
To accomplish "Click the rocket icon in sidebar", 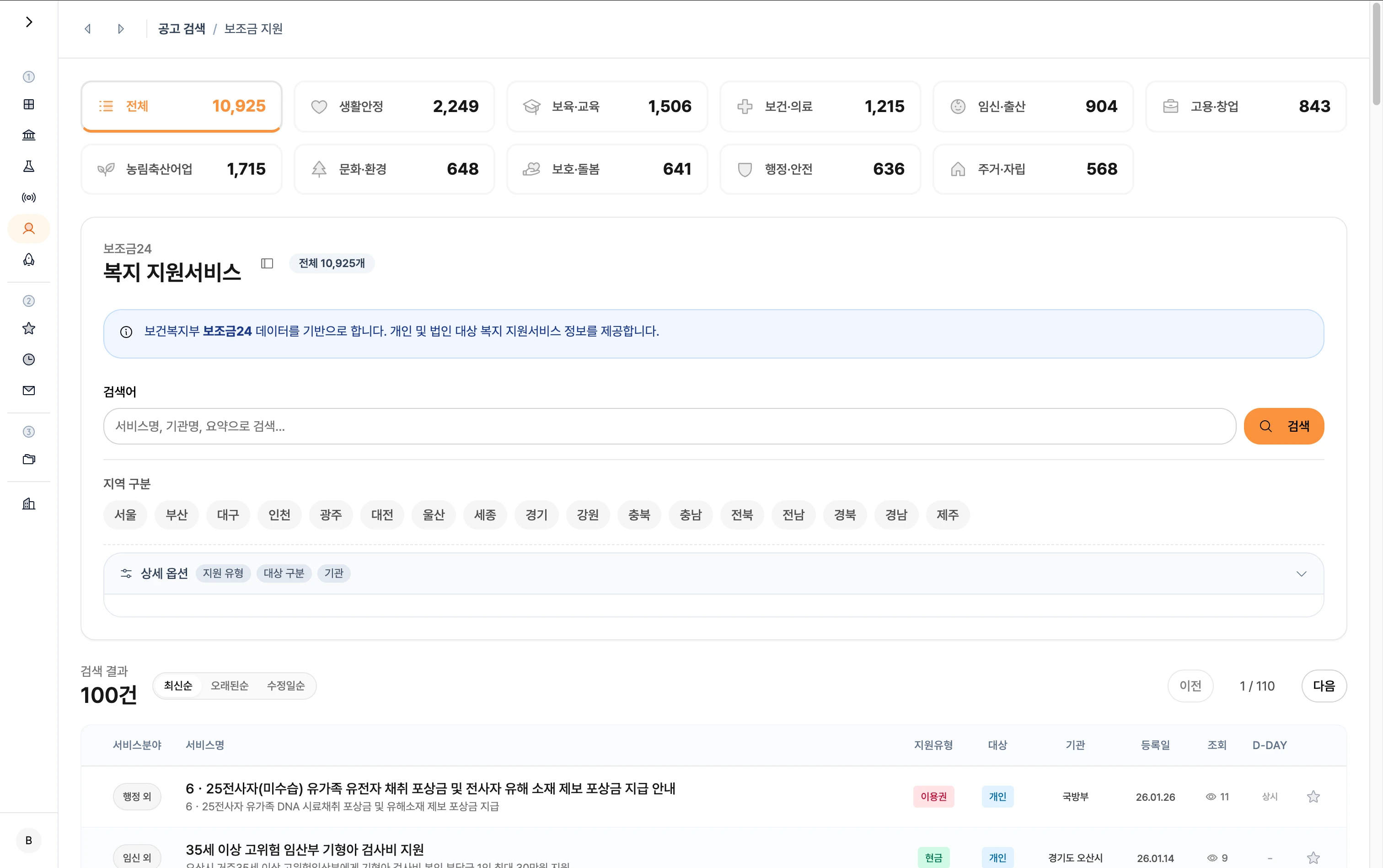I will pyautogui.click(x=29, y=260).
